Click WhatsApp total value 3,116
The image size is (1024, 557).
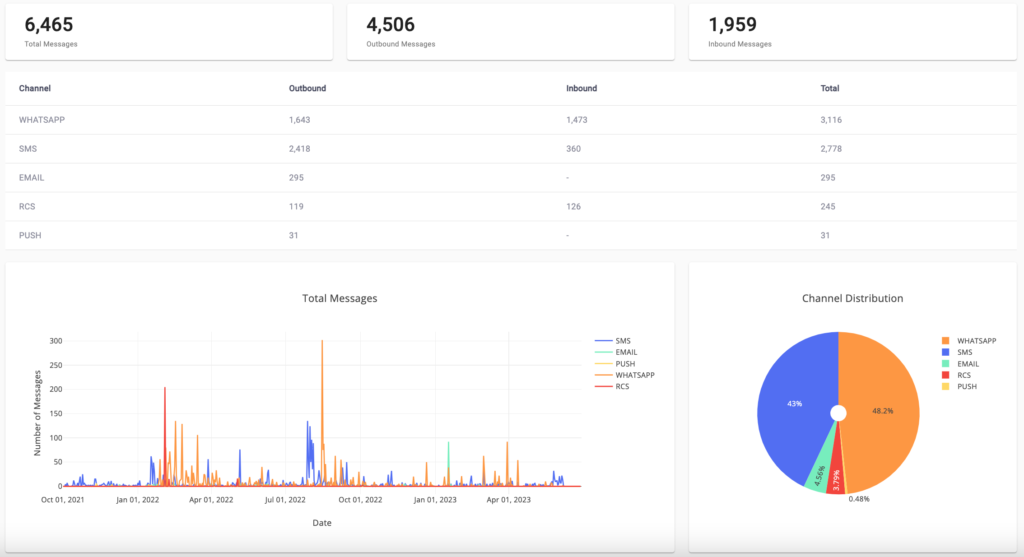(x=831, y=120)
